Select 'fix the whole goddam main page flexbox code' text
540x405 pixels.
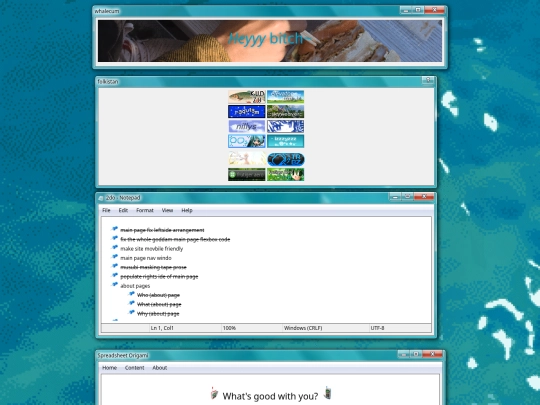click(x=175, y=239)
